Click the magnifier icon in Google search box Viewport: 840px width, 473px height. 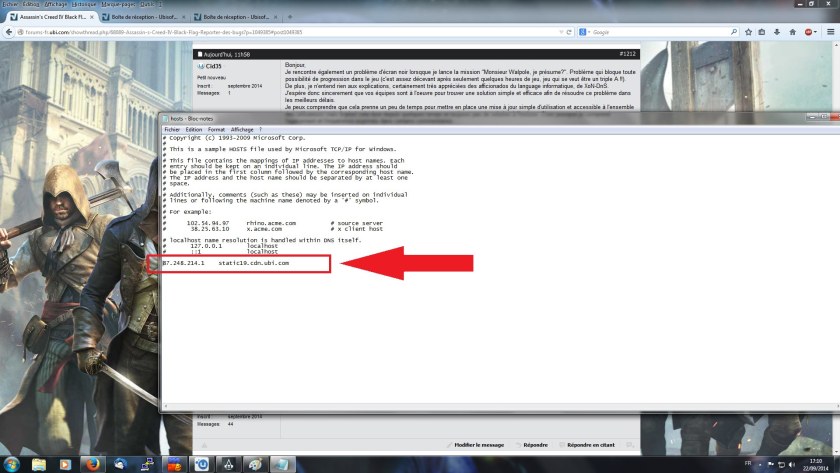click(734, 32)
